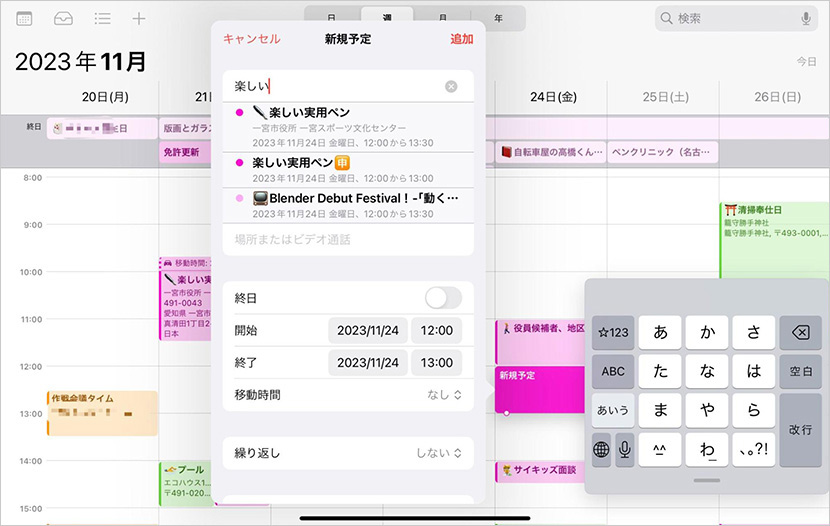Open the プール event
830x526 pixels.
point(186,484)
